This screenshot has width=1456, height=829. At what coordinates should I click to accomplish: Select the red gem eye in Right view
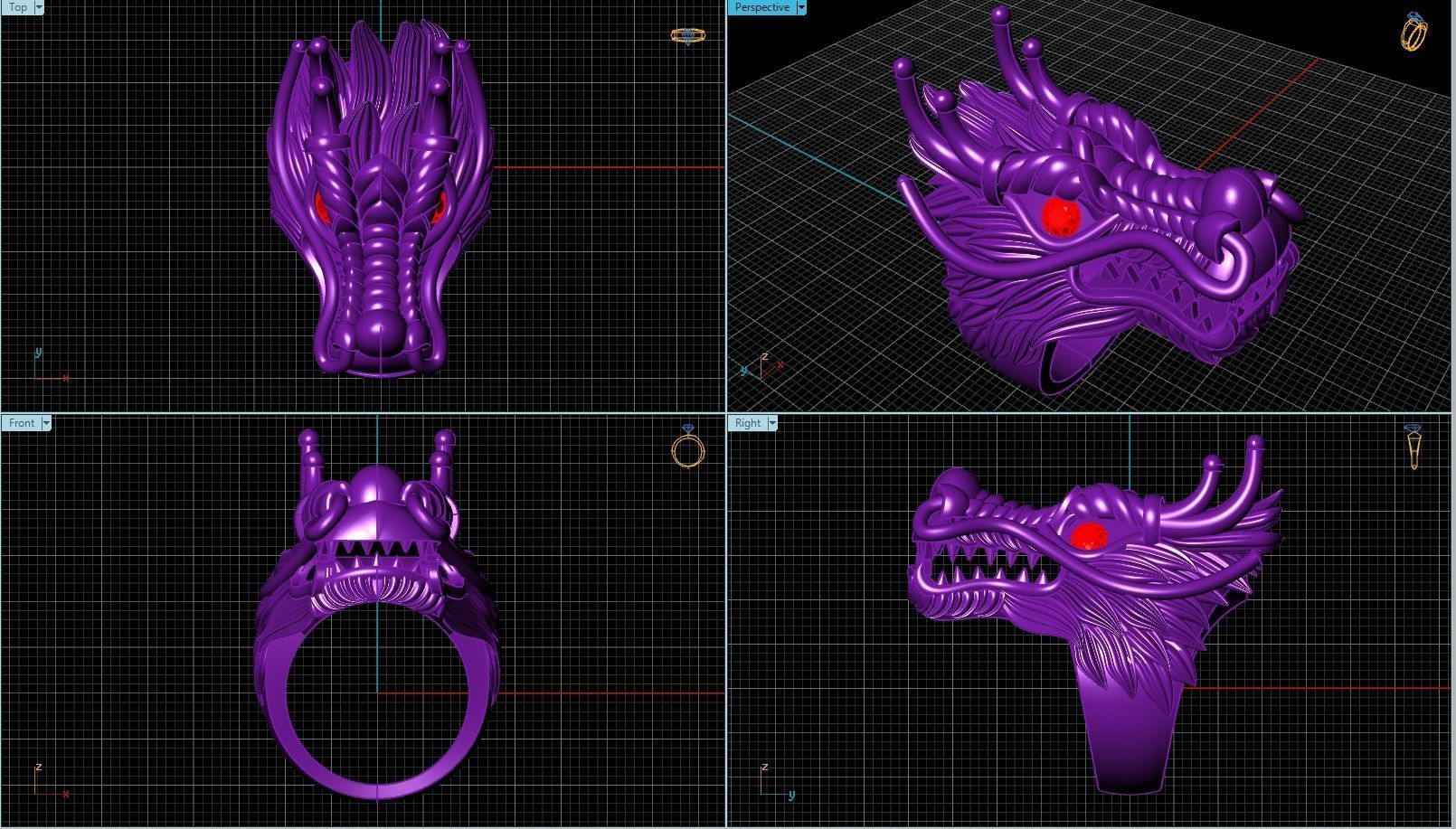click(x=1089, y=536)
